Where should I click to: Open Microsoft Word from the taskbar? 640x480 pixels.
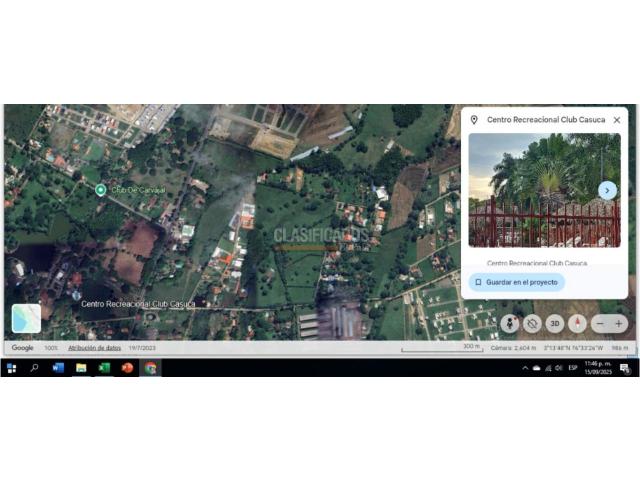(x=58, y=368)
